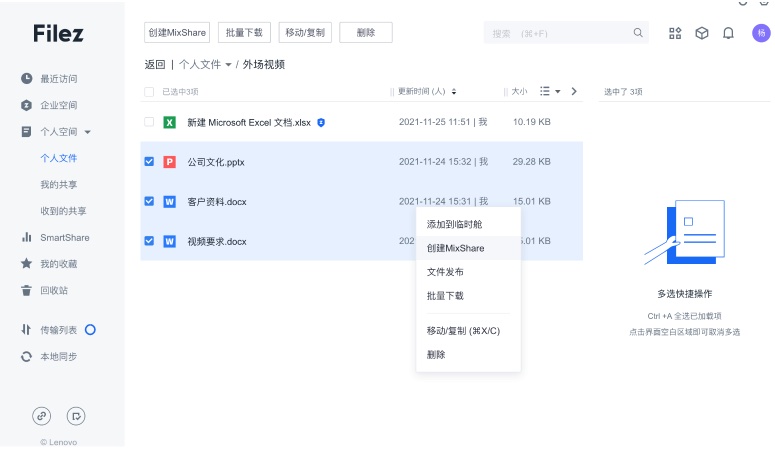Open the purple user avatar menu
The height and width of the screenshot is (450, 775).
760,33
